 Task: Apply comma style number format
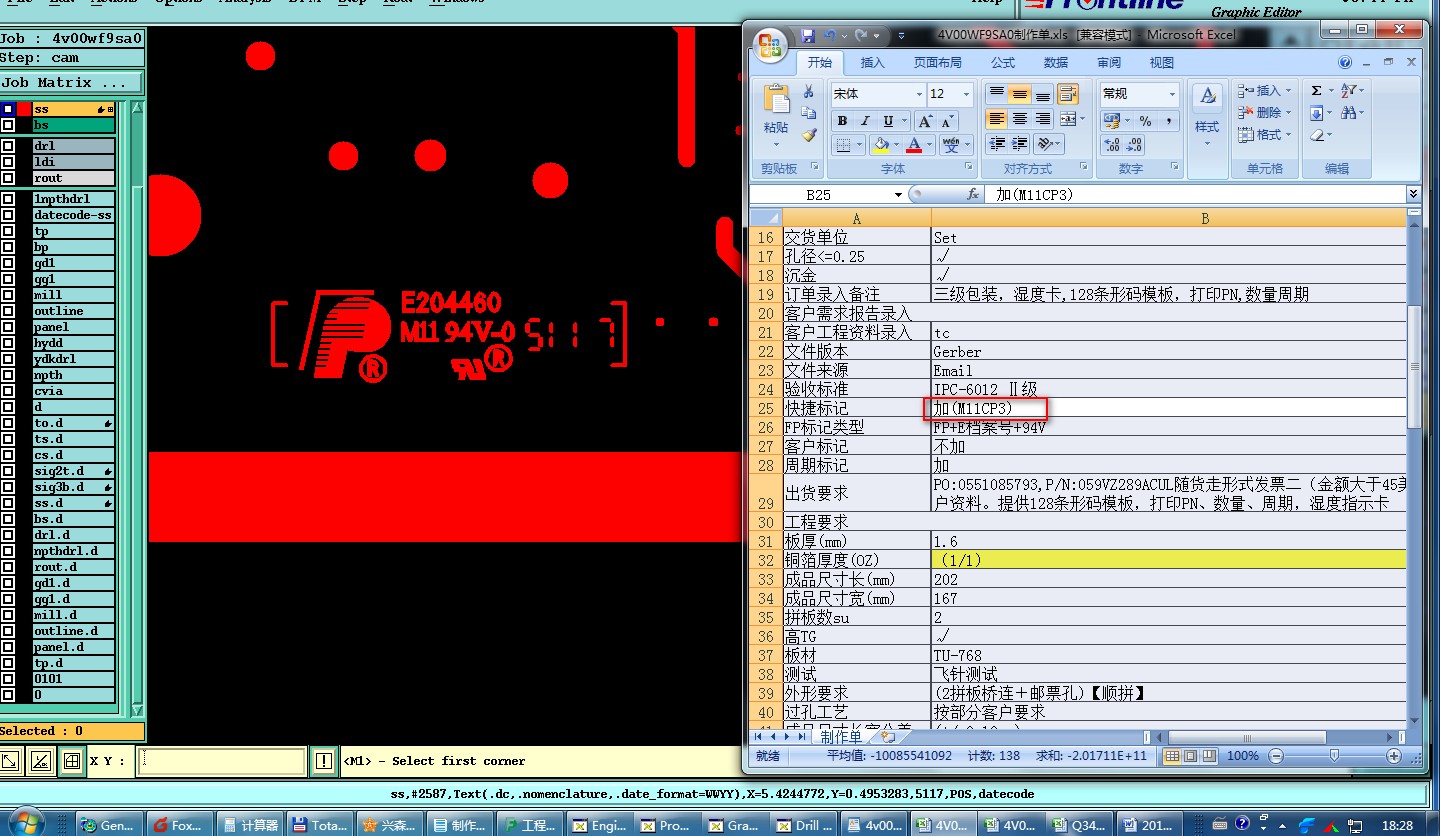[1168, 121]
